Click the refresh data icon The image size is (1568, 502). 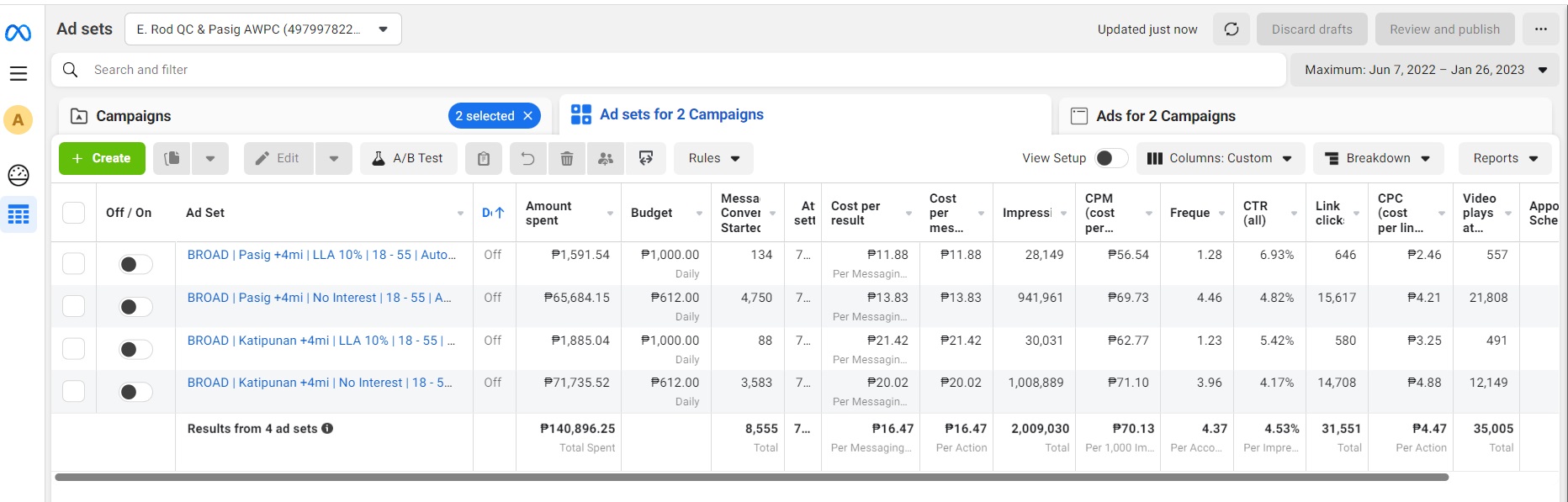[1232, 29]
